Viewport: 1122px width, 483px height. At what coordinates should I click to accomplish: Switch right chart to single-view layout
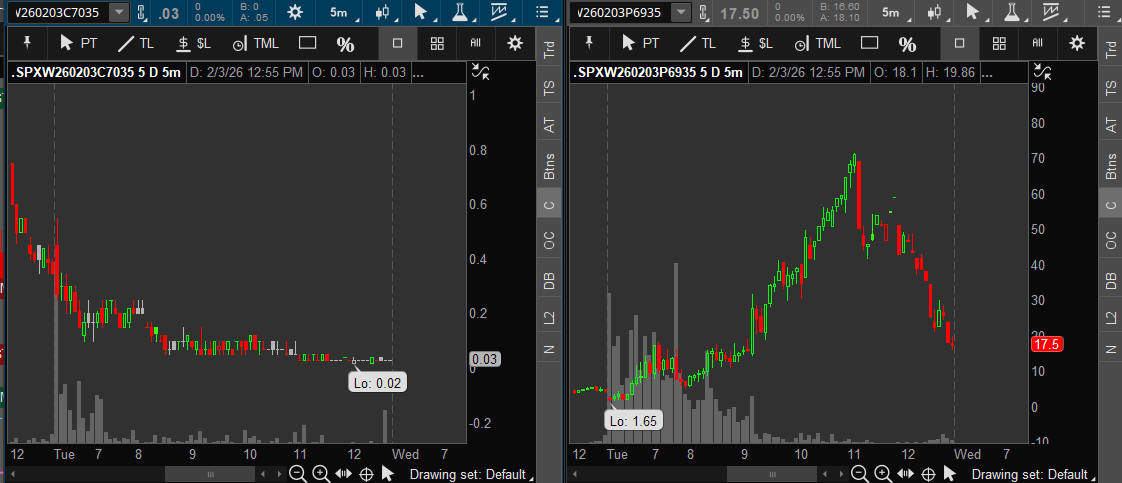pos(958,44)
